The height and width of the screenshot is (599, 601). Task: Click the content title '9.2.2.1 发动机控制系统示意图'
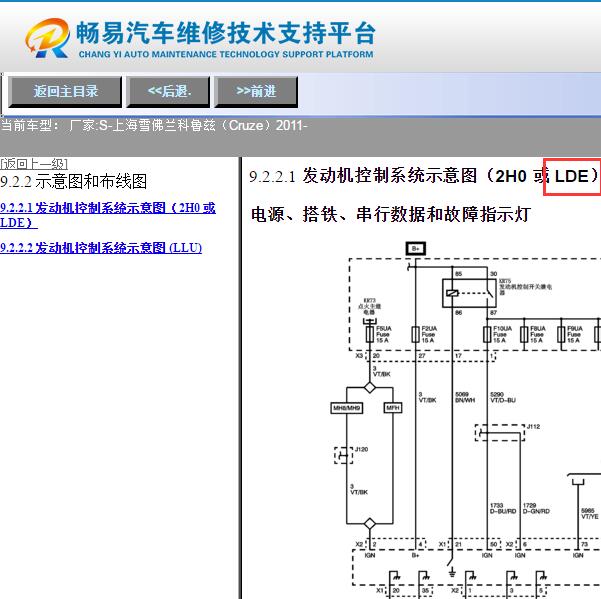(x=363, y=176)
